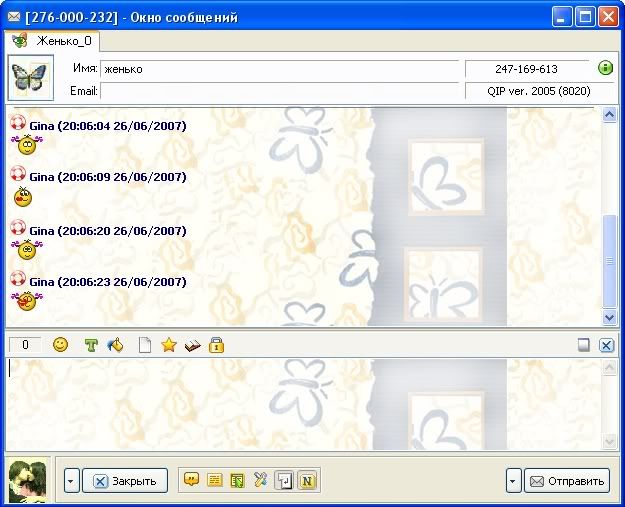Click the envelope icon in the title bar
The height and width of the screenshot is (507, 625).
click(x=14, y=17)
